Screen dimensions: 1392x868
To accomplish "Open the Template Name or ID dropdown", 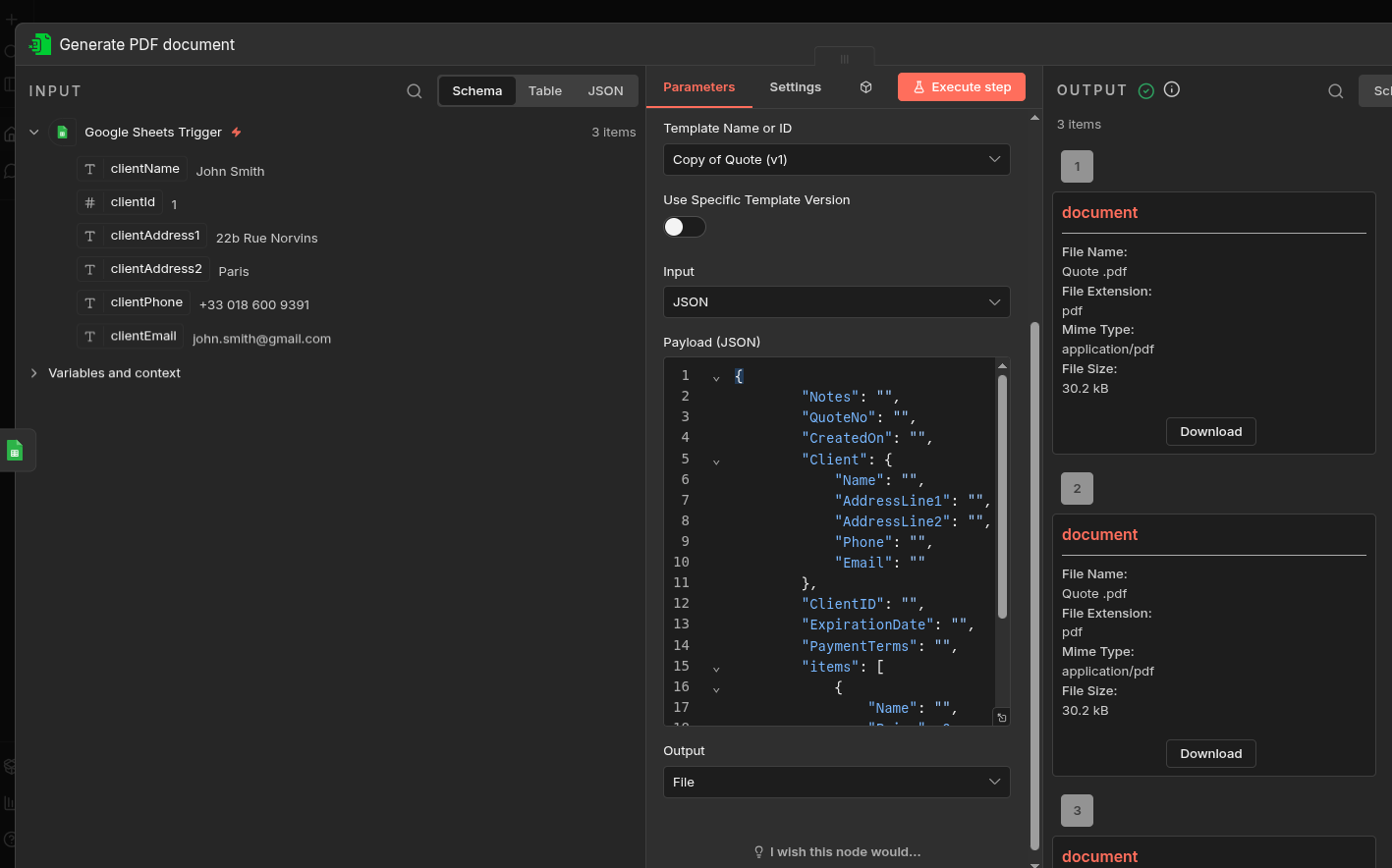I will pos(836,159).
